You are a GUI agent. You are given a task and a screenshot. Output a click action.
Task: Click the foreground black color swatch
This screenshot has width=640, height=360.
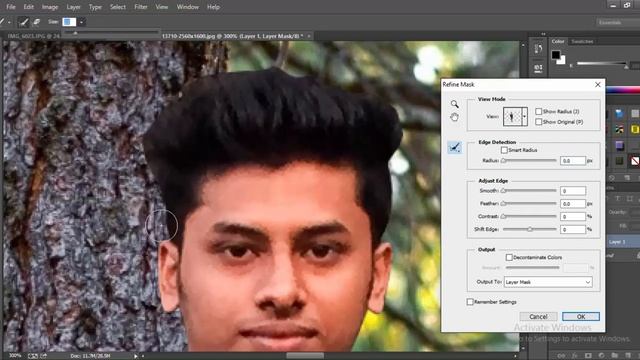[556, 54]
